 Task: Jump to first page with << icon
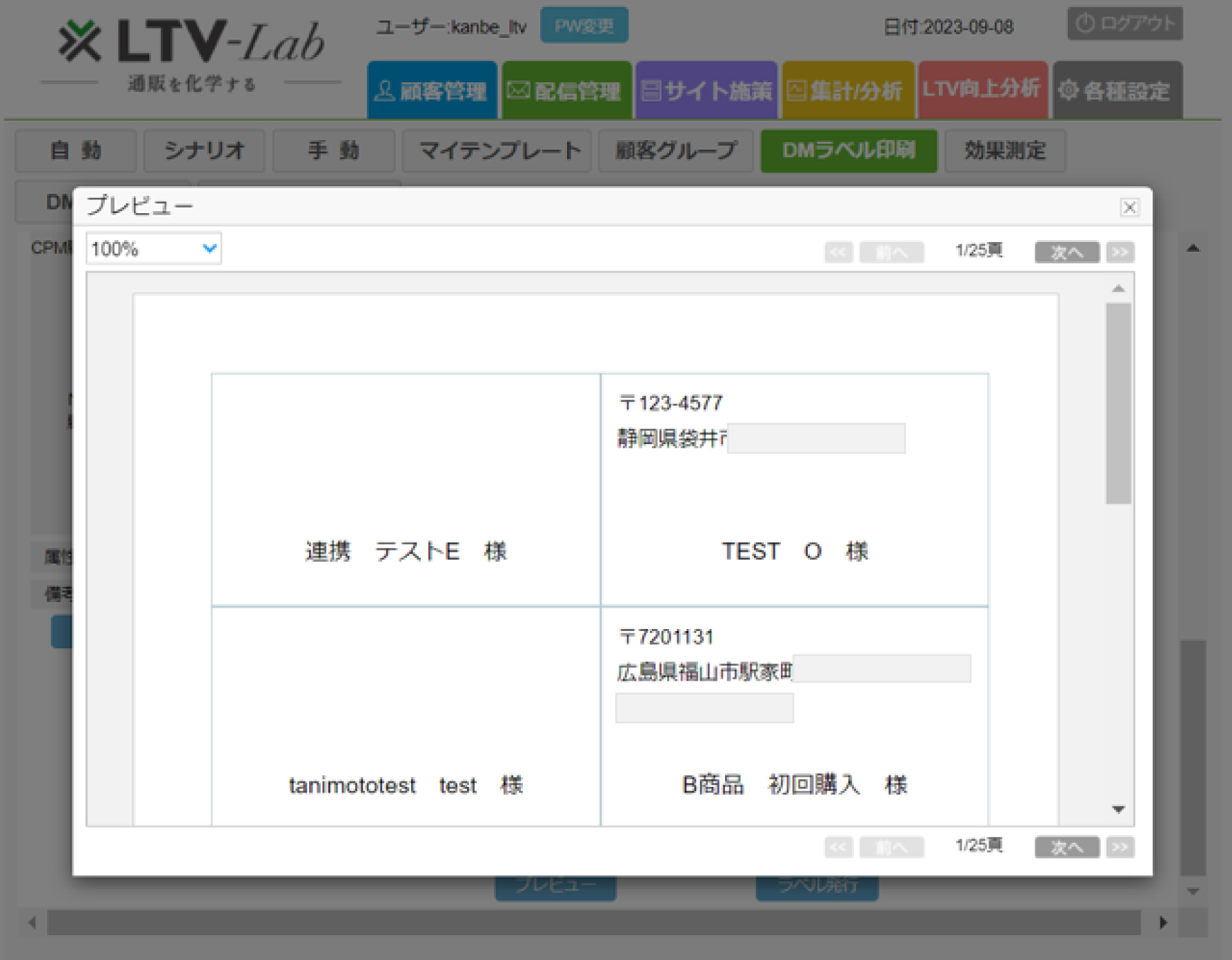pyautogui.click(x=838, y=252)
